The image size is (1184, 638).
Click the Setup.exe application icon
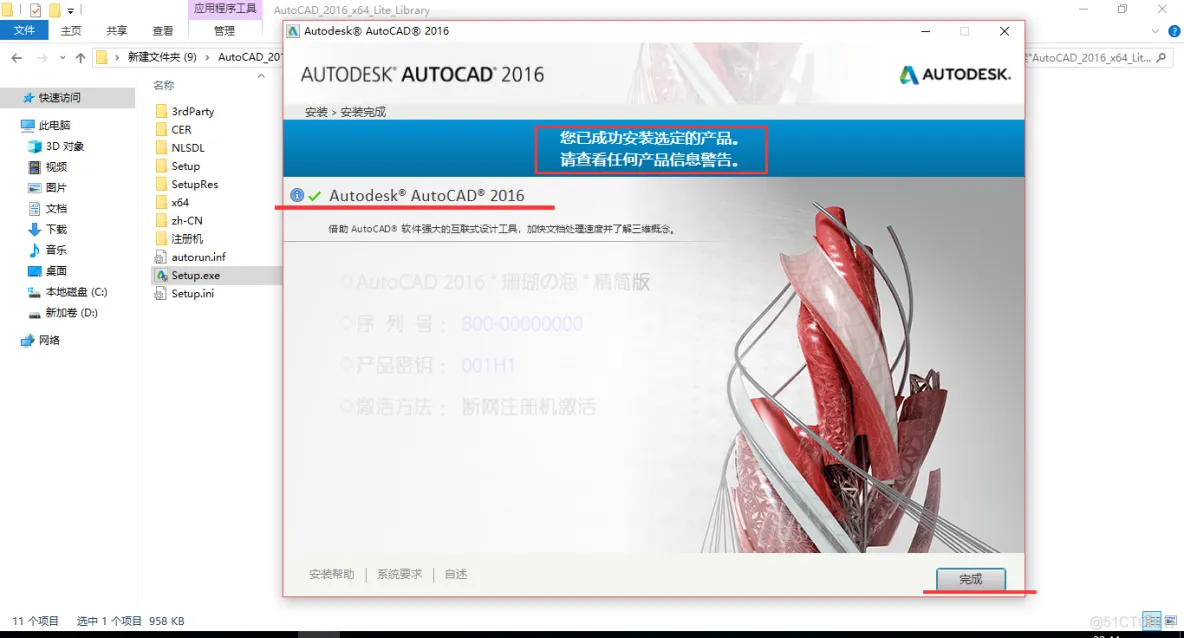pyautogui.click(x=161, y=276)
